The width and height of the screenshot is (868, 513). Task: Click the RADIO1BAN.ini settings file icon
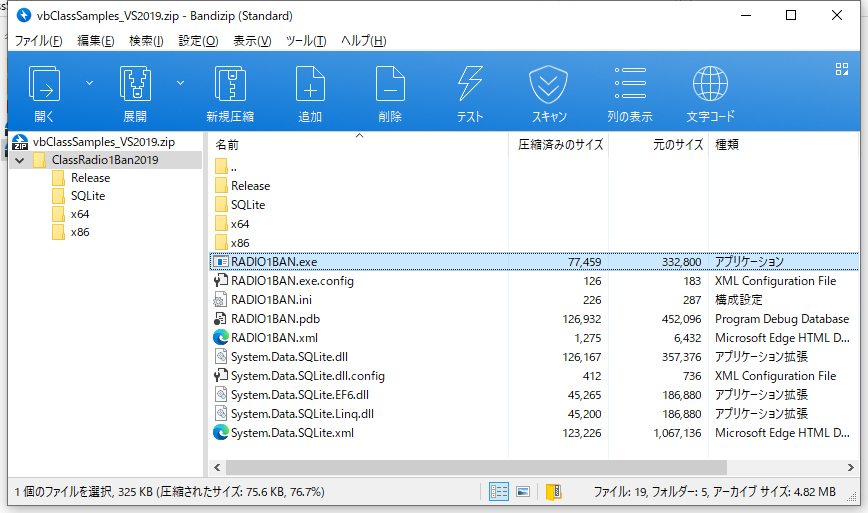click(220, 300)
